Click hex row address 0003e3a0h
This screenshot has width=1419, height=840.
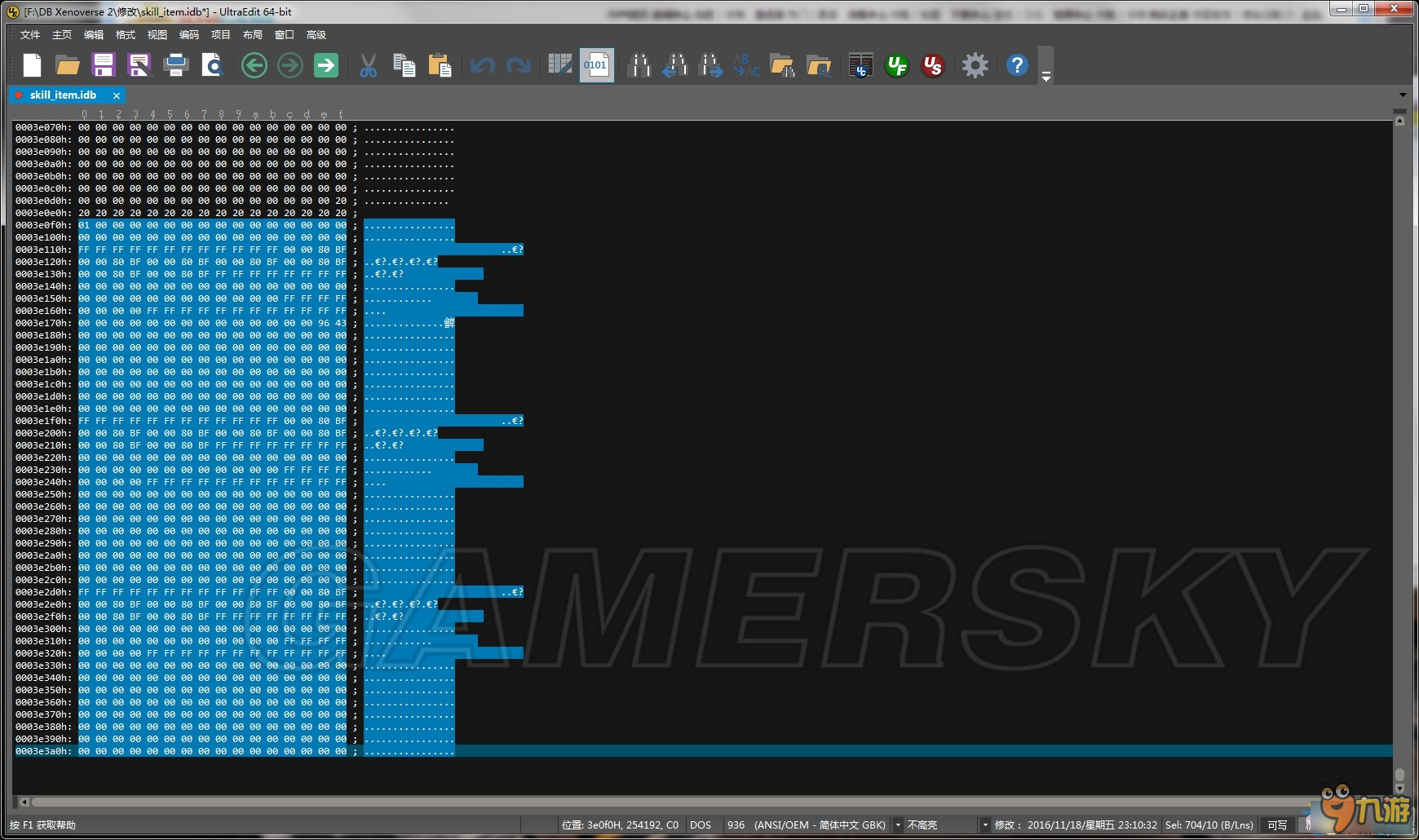43,751
